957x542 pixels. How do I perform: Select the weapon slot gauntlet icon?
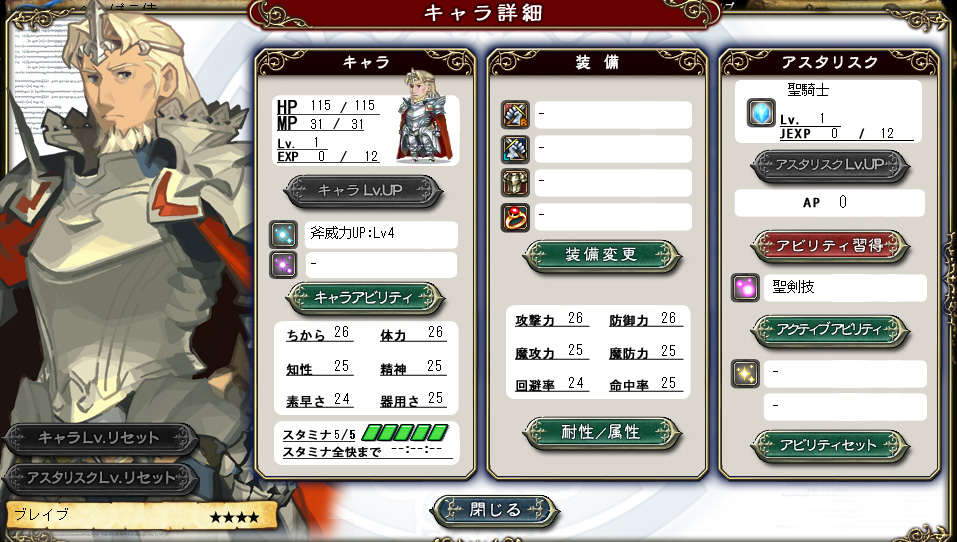point(515,115)
